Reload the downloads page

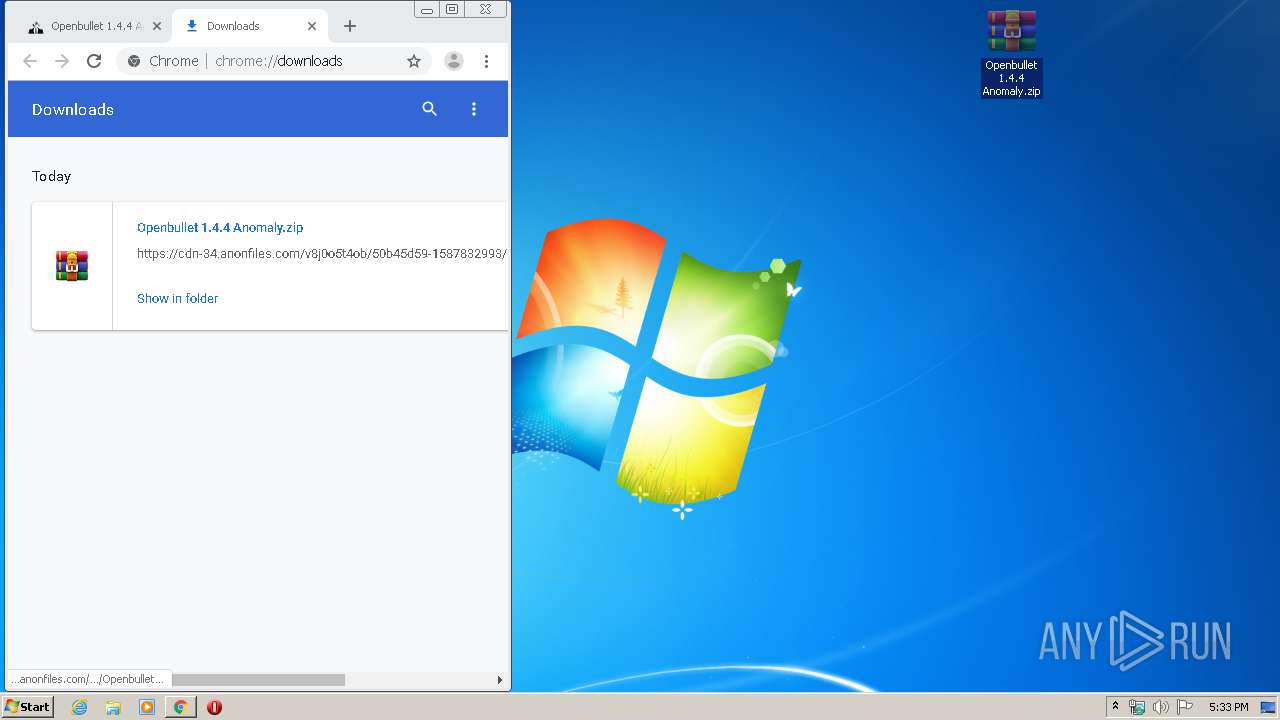(94, 61)
